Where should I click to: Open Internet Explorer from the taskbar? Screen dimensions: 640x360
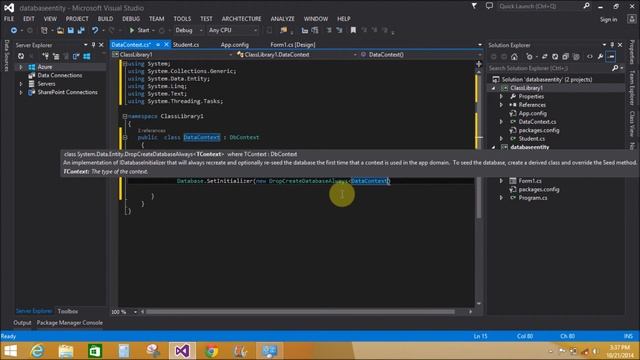pos(37,351)
